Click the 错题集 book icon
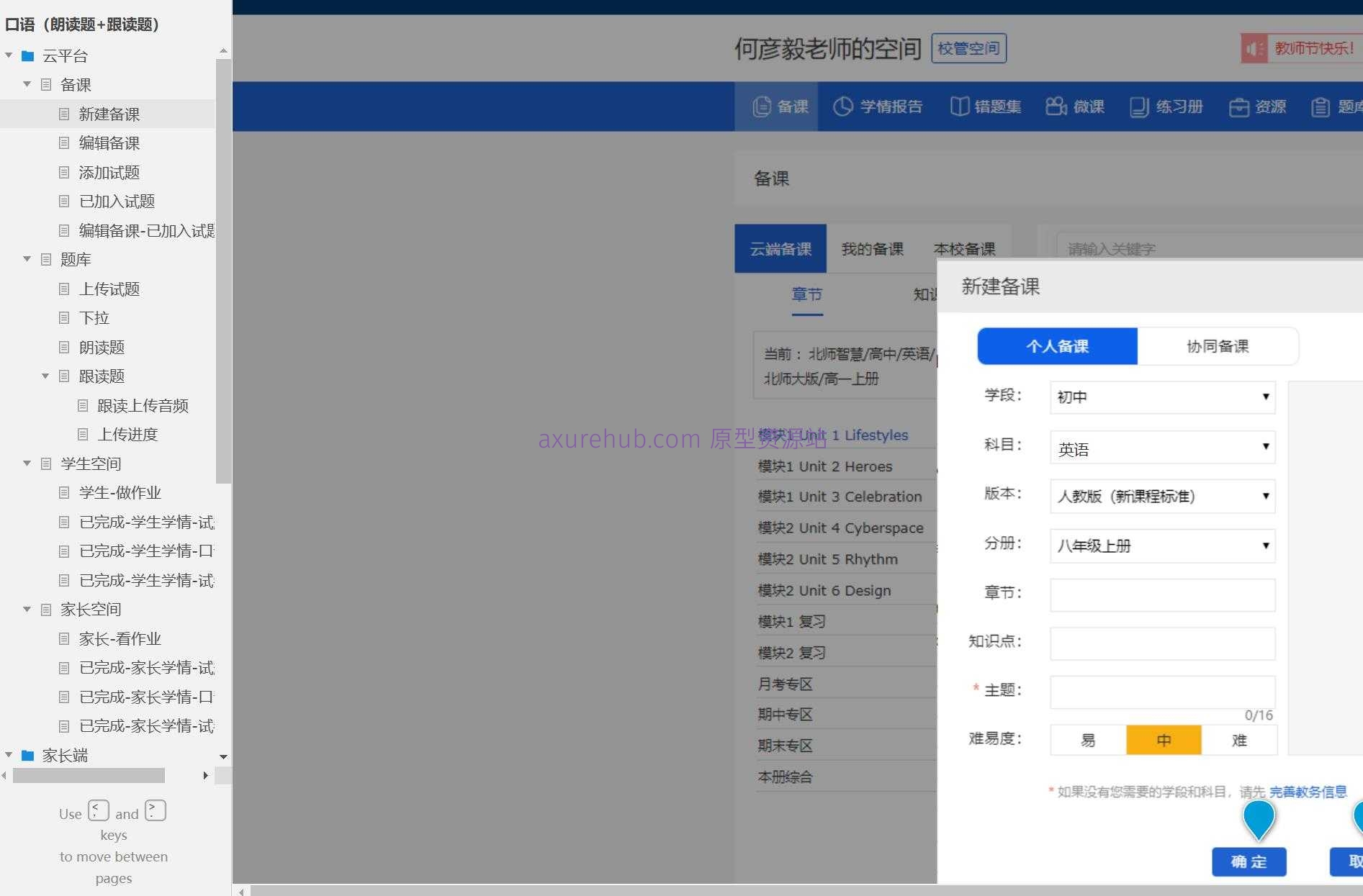This screenshot has width=1363, height=896. point(958,106)
